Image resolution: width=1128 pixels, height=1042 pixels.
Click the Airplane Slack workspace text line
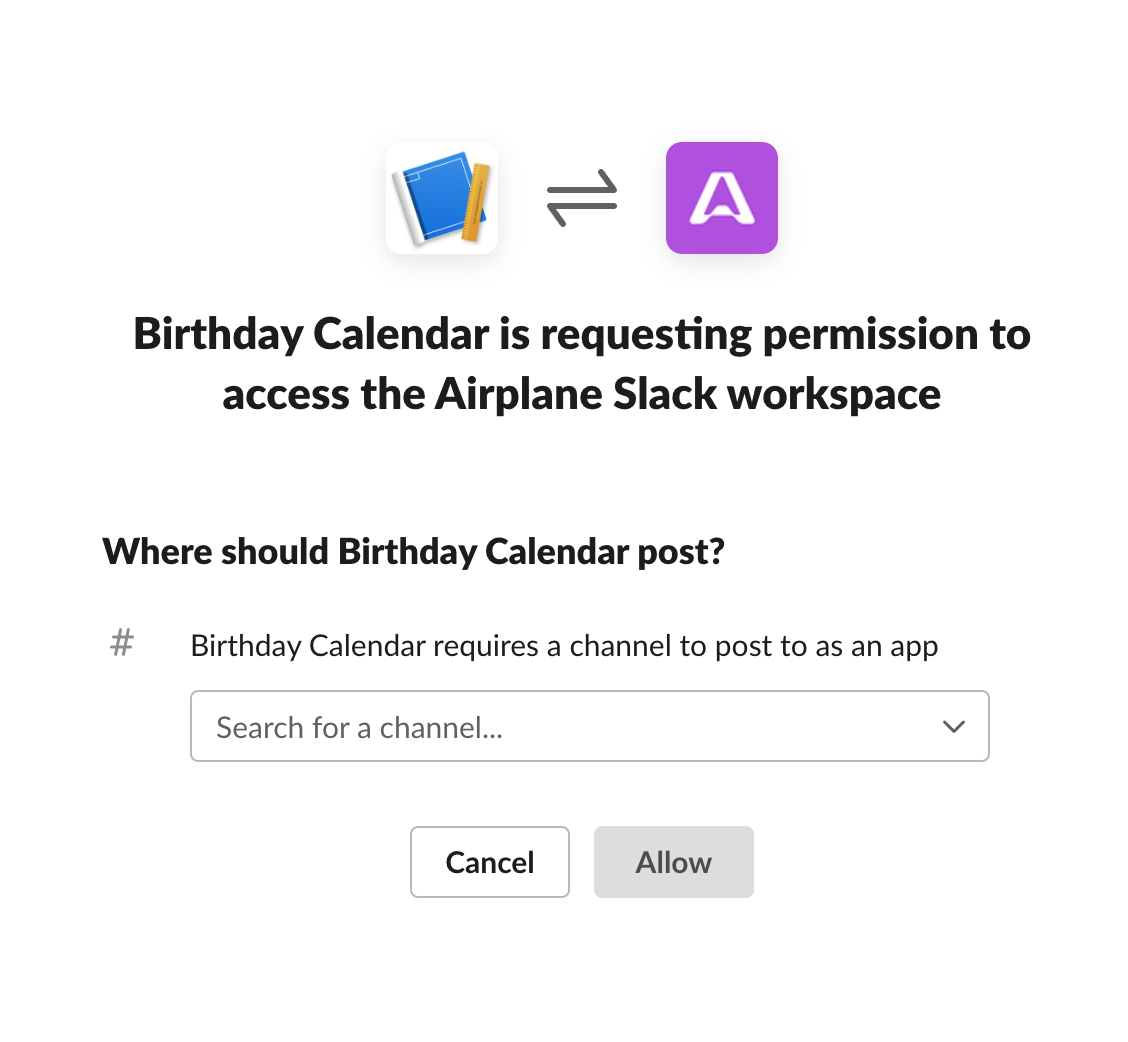coord(582,395)
